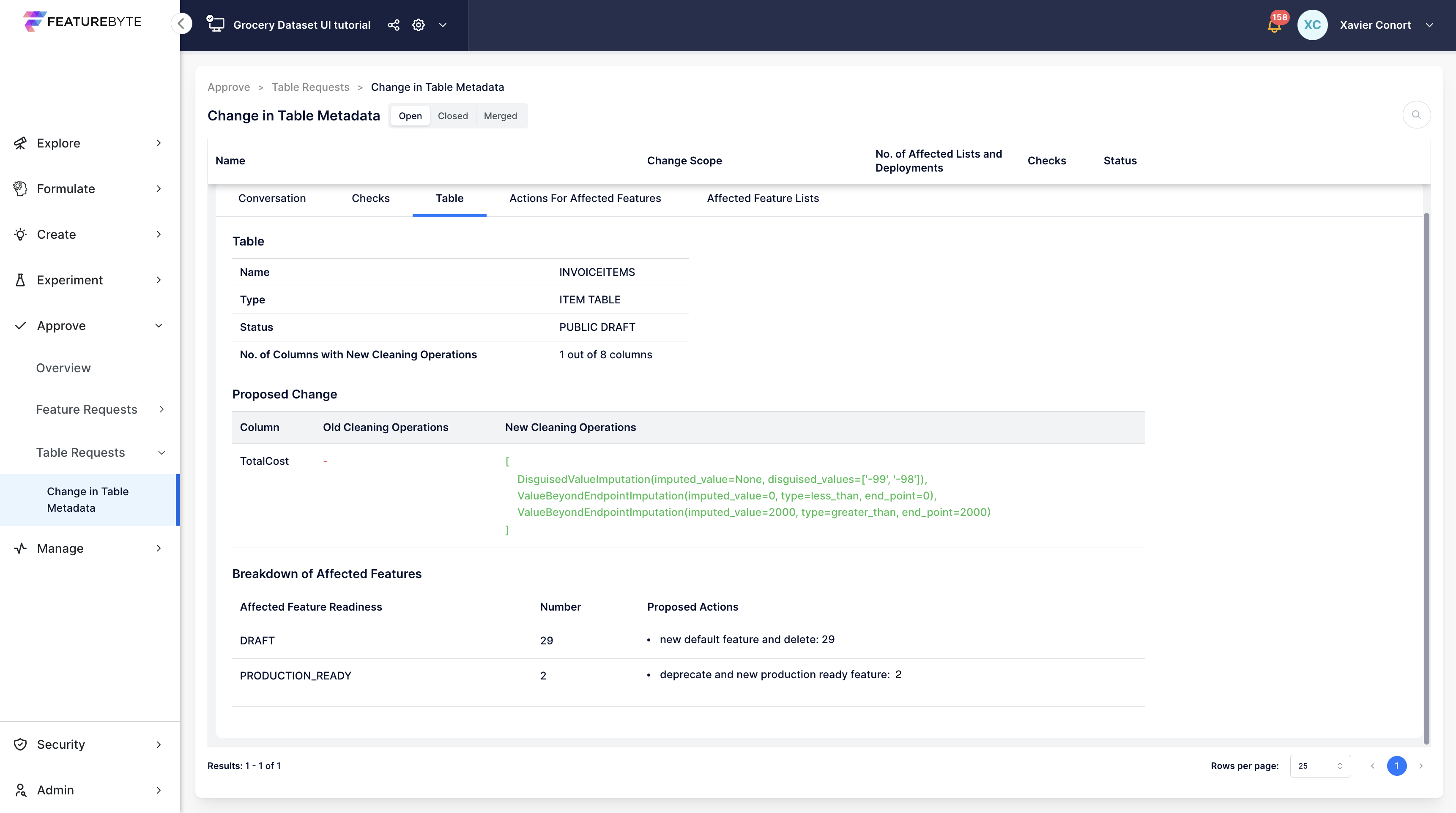Image resolution: width=1456 pixels, height=813 pixels.
Task: Click '1 out of 8 columns' value
Action: tap(605, 355)
